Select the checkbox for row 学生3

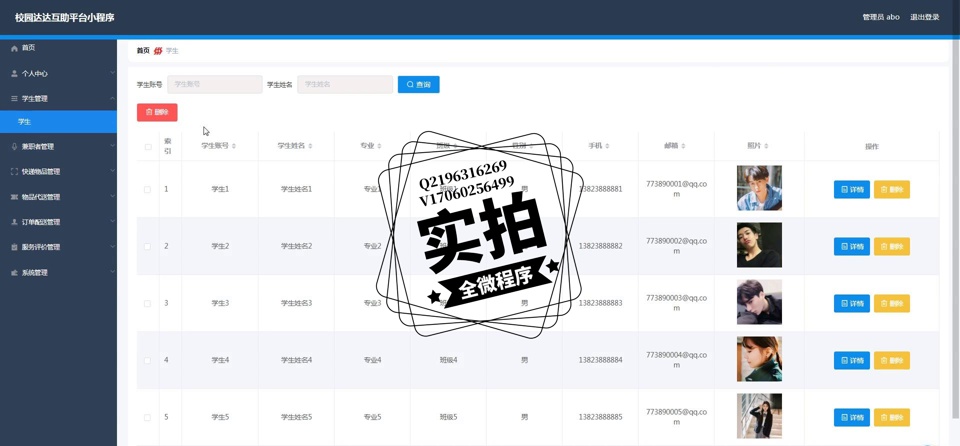[148, 303]
